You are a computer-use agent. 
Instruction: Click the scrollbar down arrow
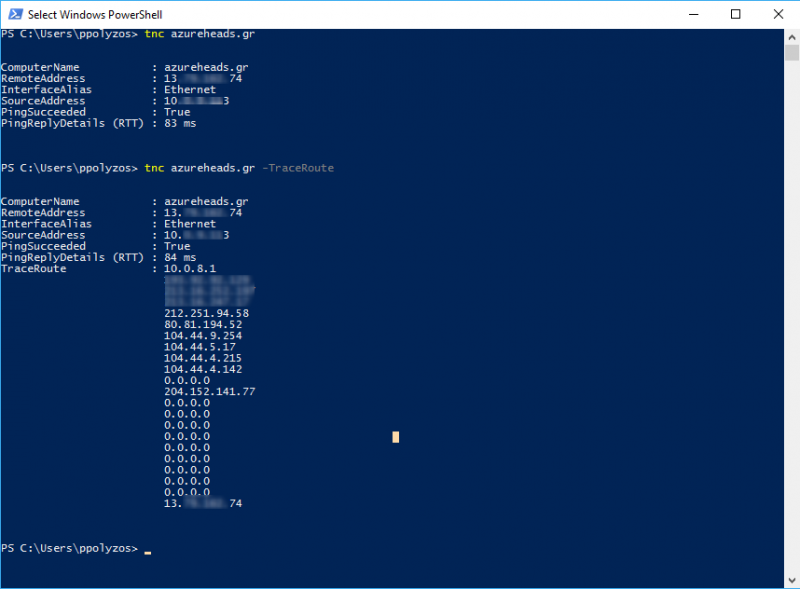[791, 581]
